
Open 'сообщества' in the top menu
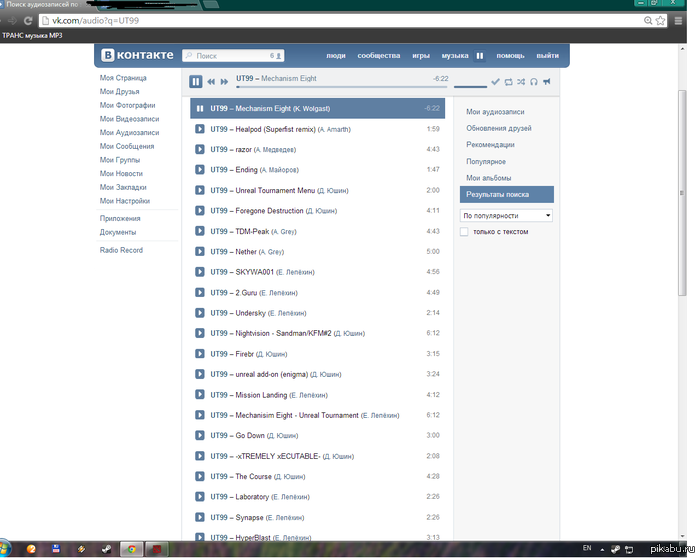(379, 56)
